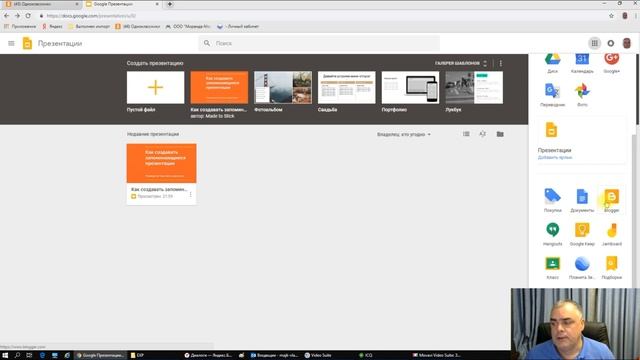The width and height of the screenshot is (640, 360).
Task: Choose the Свадьба template
Action: tap(347, 87)
